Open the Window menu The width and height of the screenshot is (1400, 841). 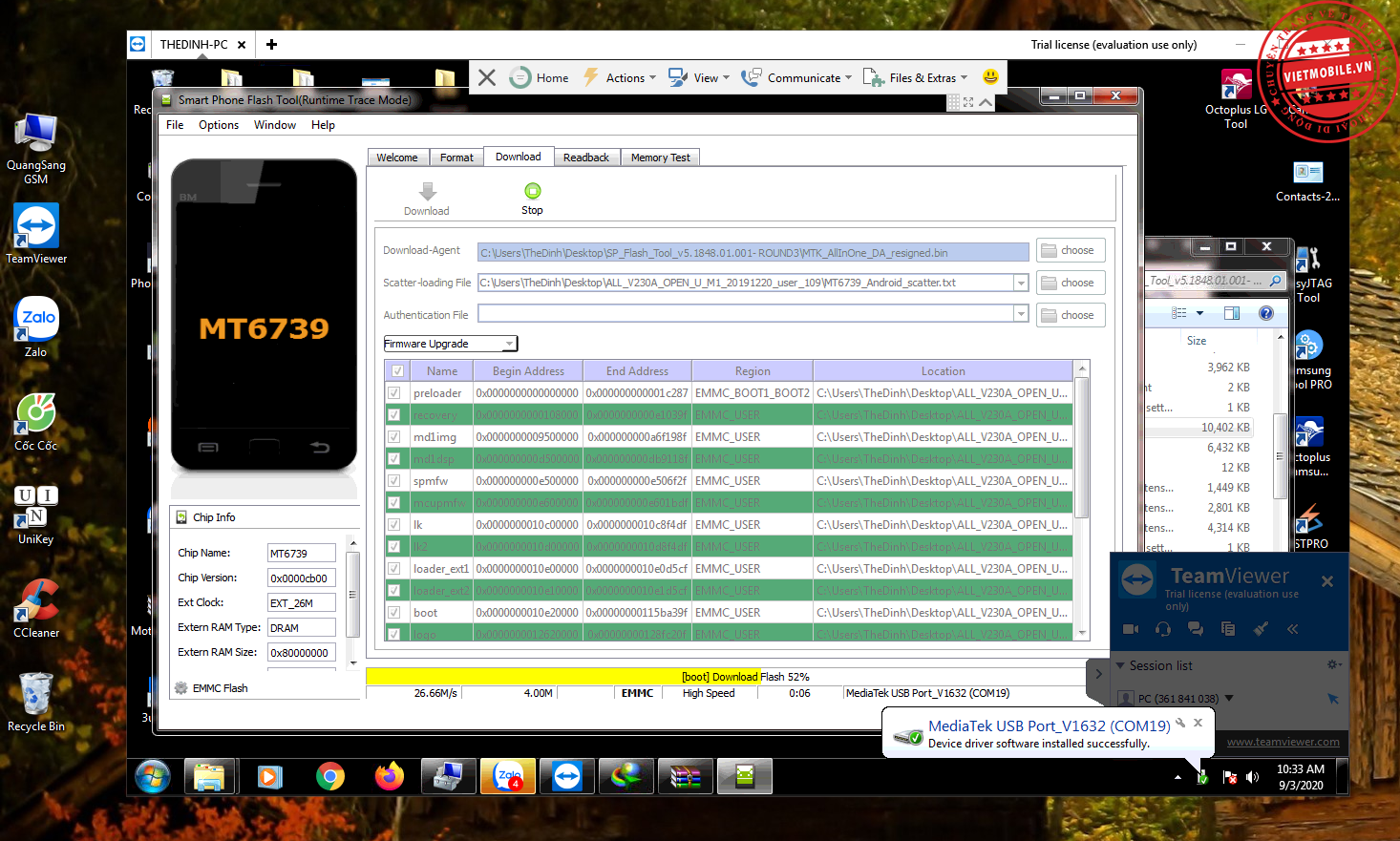275,125
